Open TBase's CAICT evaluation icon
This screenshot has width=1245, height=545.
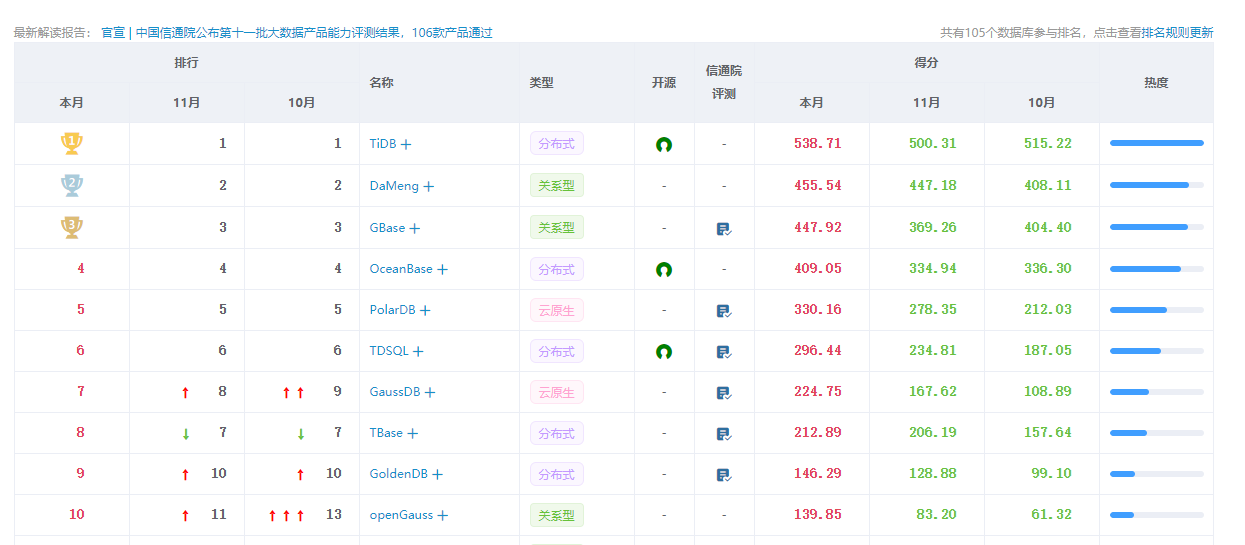(724, 434)
